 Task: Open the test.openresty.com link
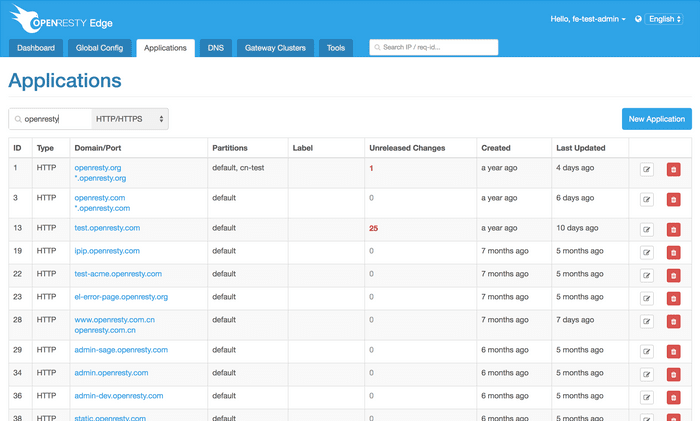coord(107,228)
